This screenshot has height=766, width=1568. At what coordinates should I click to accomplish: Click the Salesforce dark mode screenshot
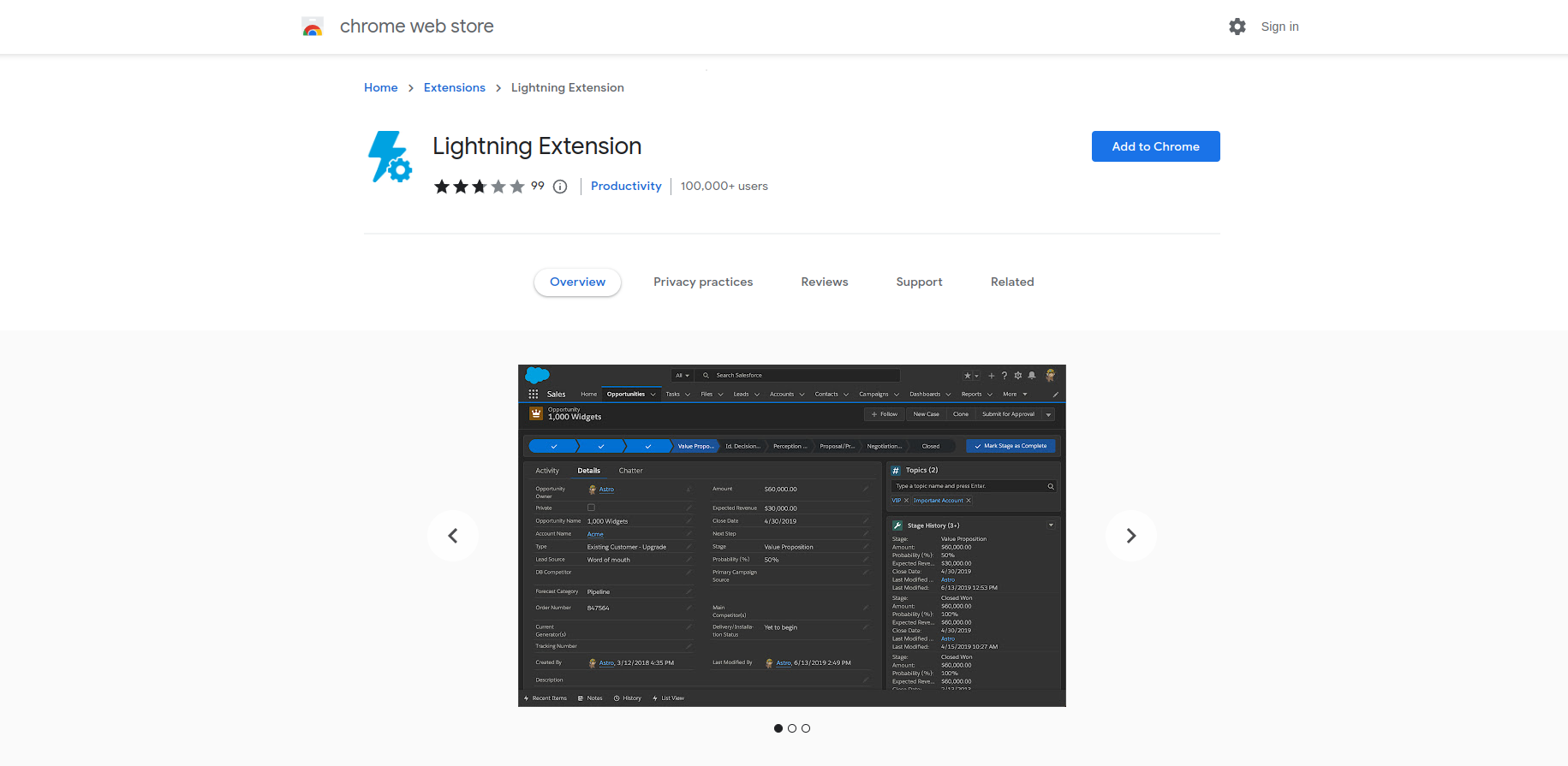tap(792, 536)
